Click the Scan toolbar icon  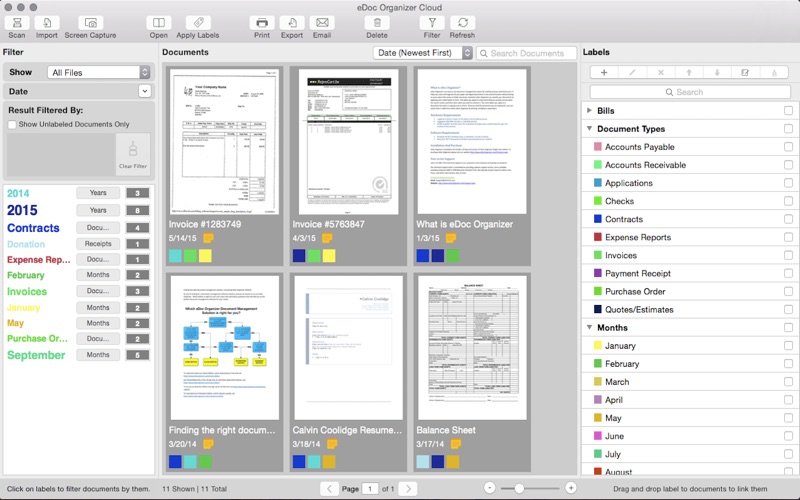tap(17, 23)
